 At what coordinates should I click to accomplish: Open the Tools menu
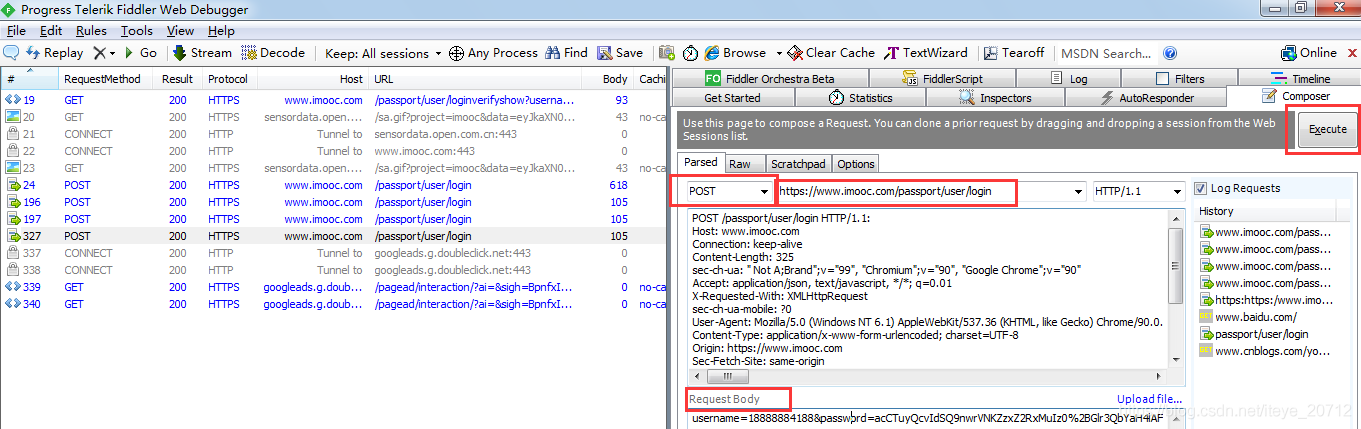[137, 31]
